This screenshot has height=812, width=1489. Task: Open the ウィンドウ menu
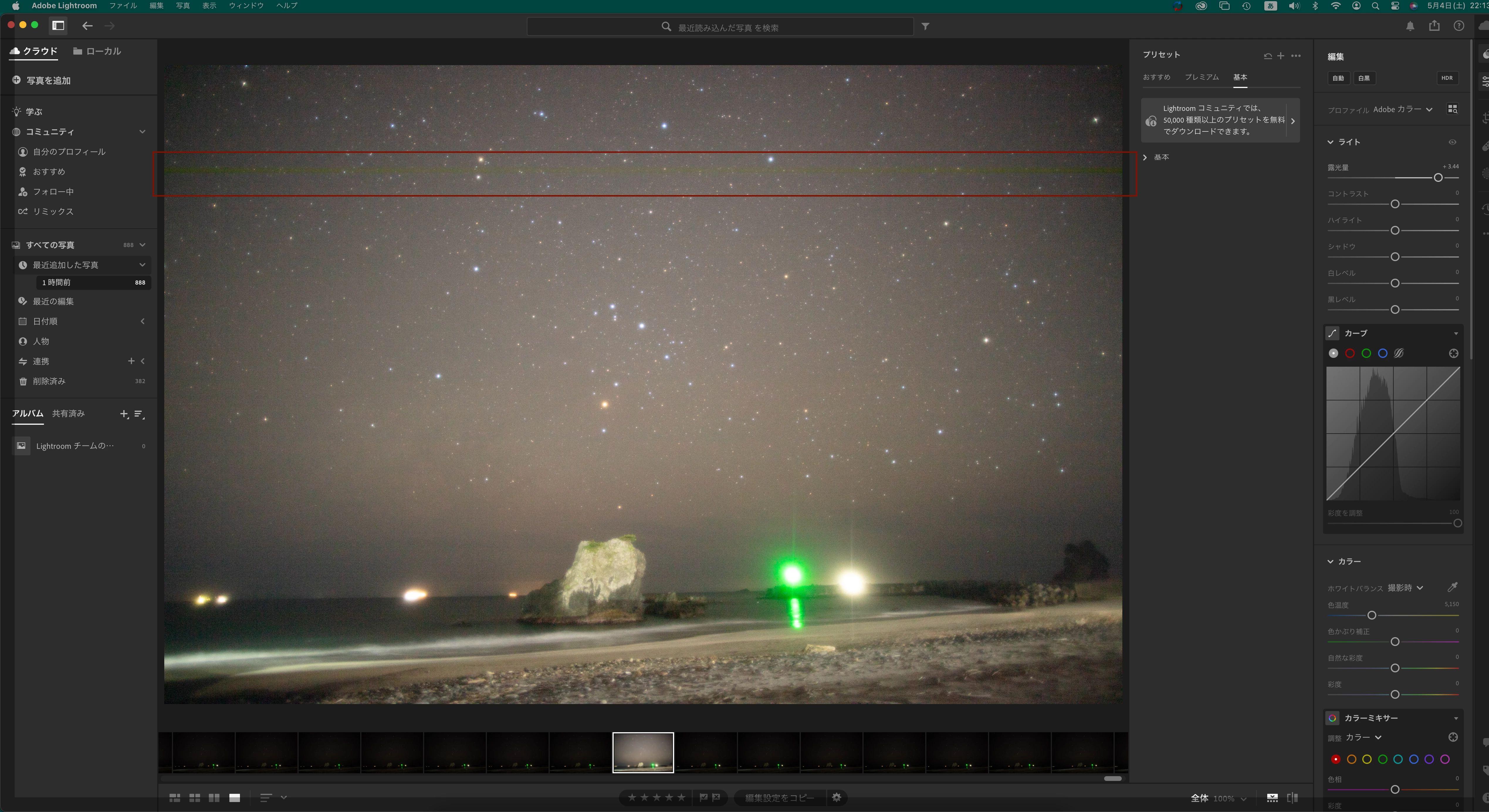246,6
